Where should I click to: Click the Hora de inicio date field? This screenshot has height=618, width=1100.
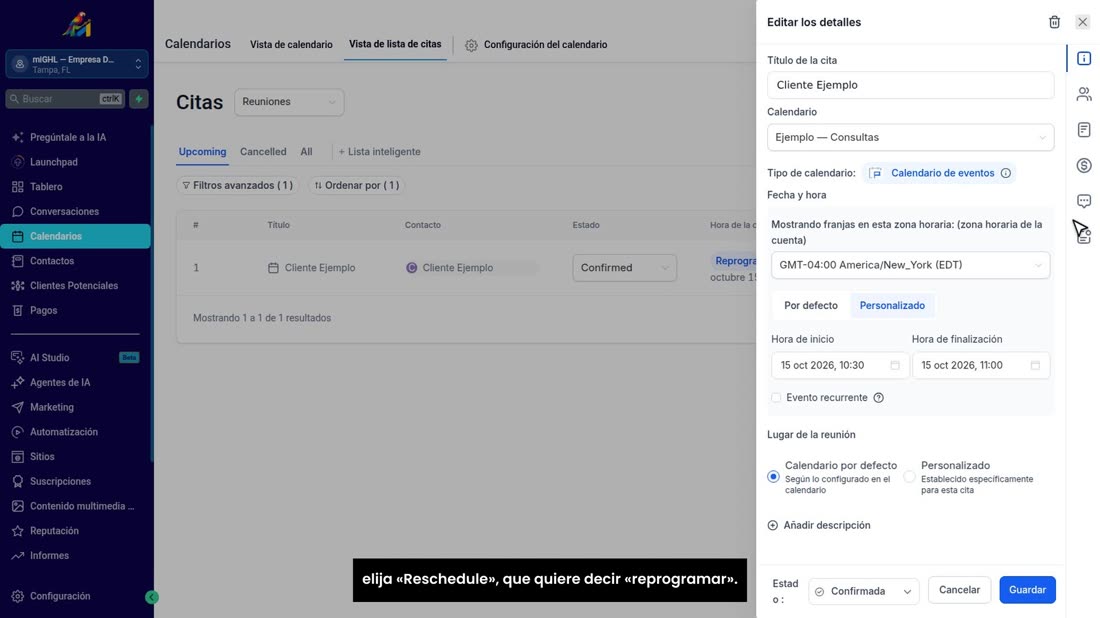click(x=839, y=365)
